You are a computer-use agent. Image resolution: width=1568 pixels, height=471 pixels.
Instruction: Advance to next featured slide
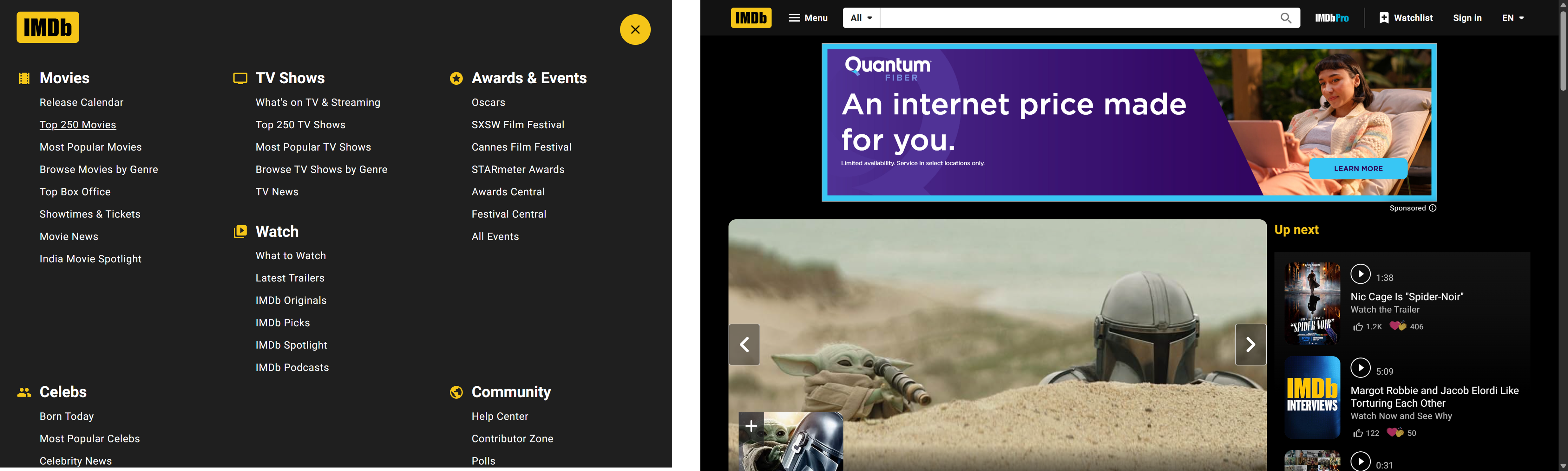1250,345
